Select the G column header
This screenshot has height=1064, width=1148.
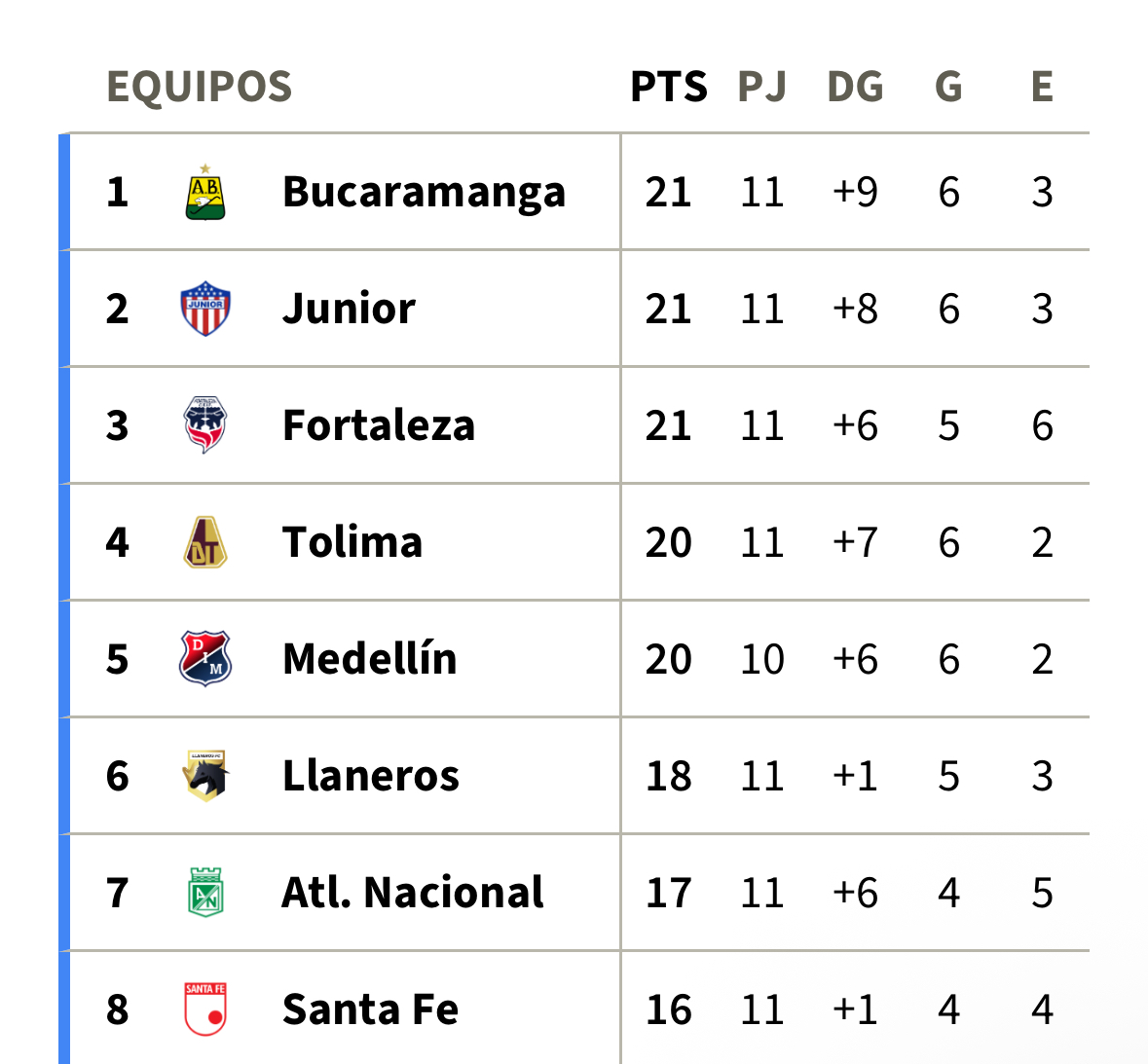pos(948,87)
